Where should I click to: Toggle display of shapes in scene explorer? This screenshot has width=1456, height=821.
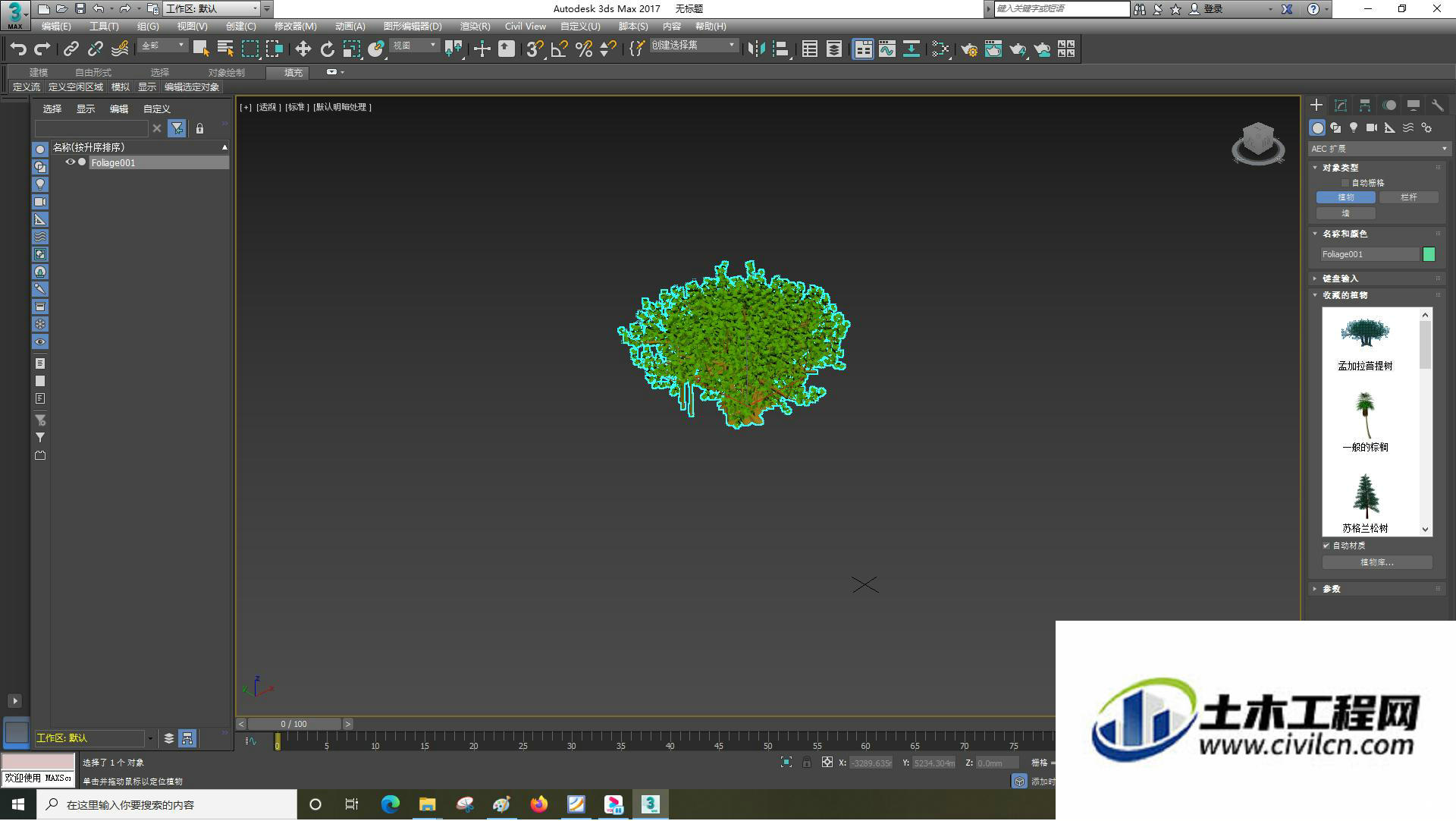click(40, 167)
